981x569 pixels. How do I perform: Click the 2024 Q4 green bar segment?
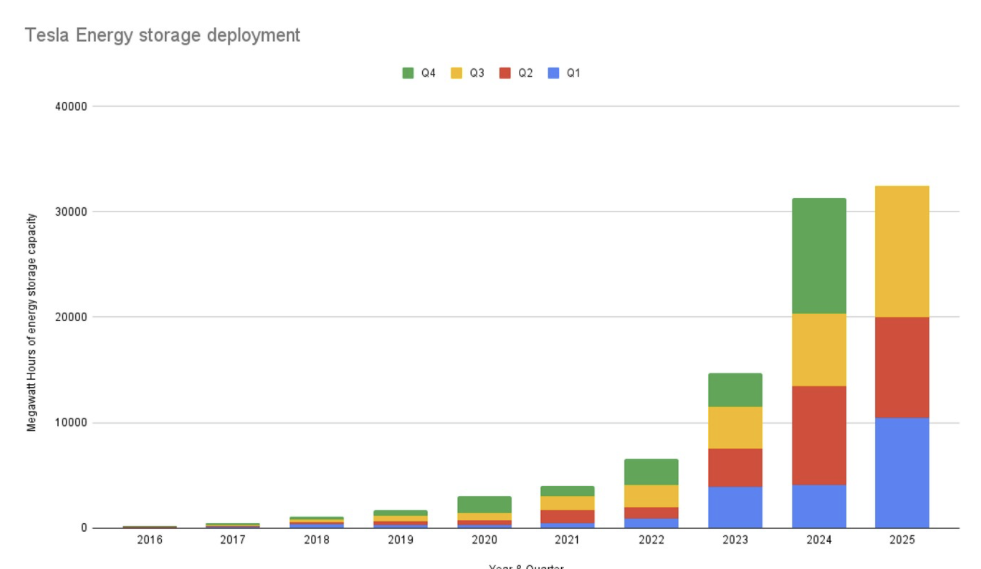click(818, 255)
